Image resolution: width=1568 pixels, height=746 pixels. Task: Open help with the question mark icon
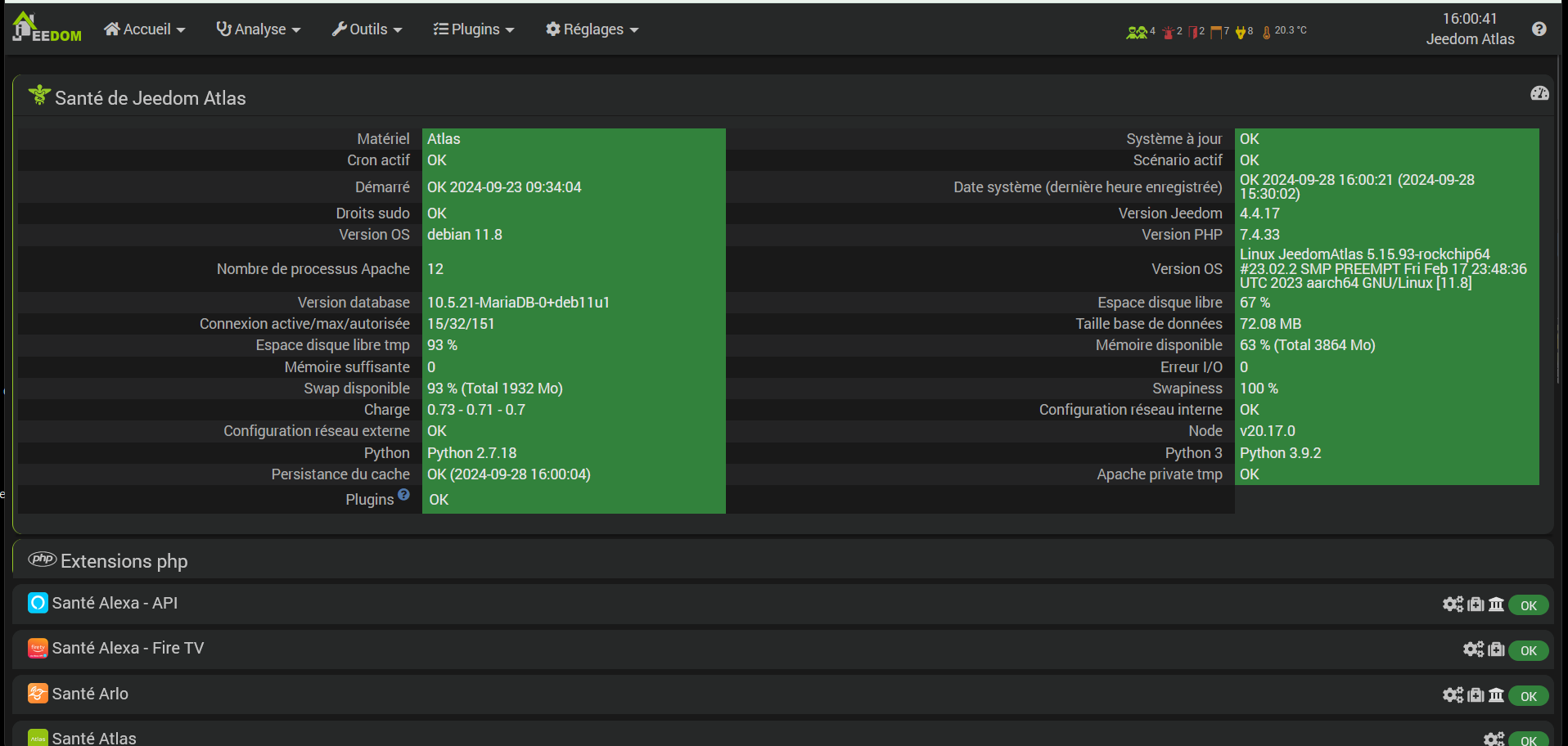coord(1539,29)
